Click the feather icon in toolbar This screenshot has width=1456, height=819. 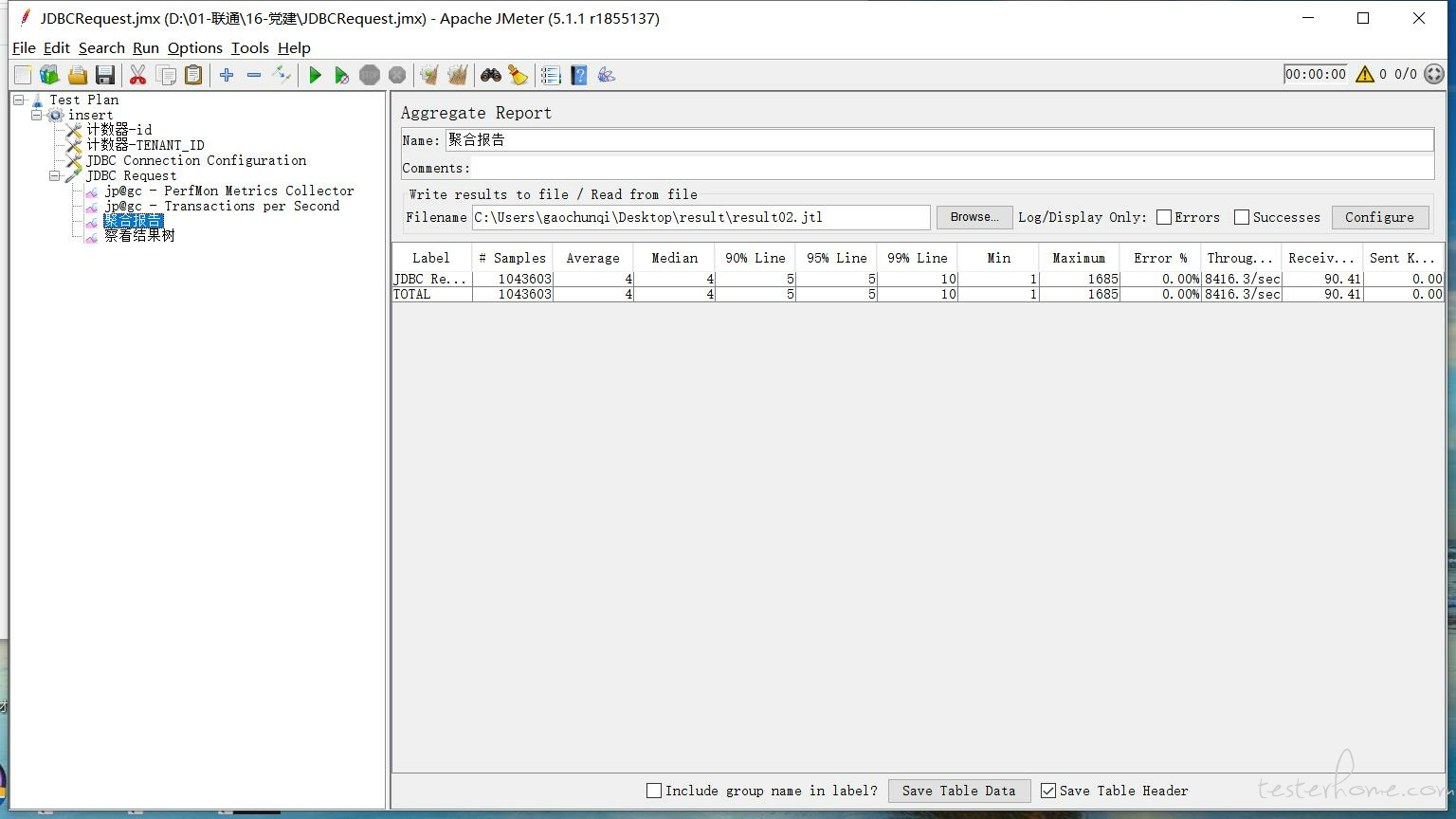click(607, 75)
